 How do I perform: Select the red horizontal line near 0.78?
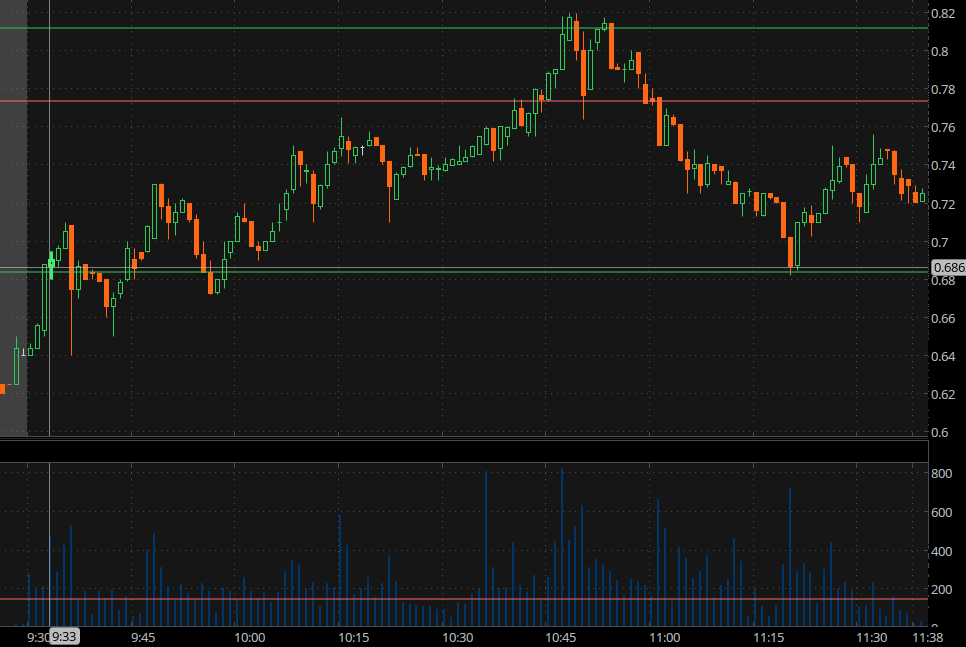tap(464, 101)
